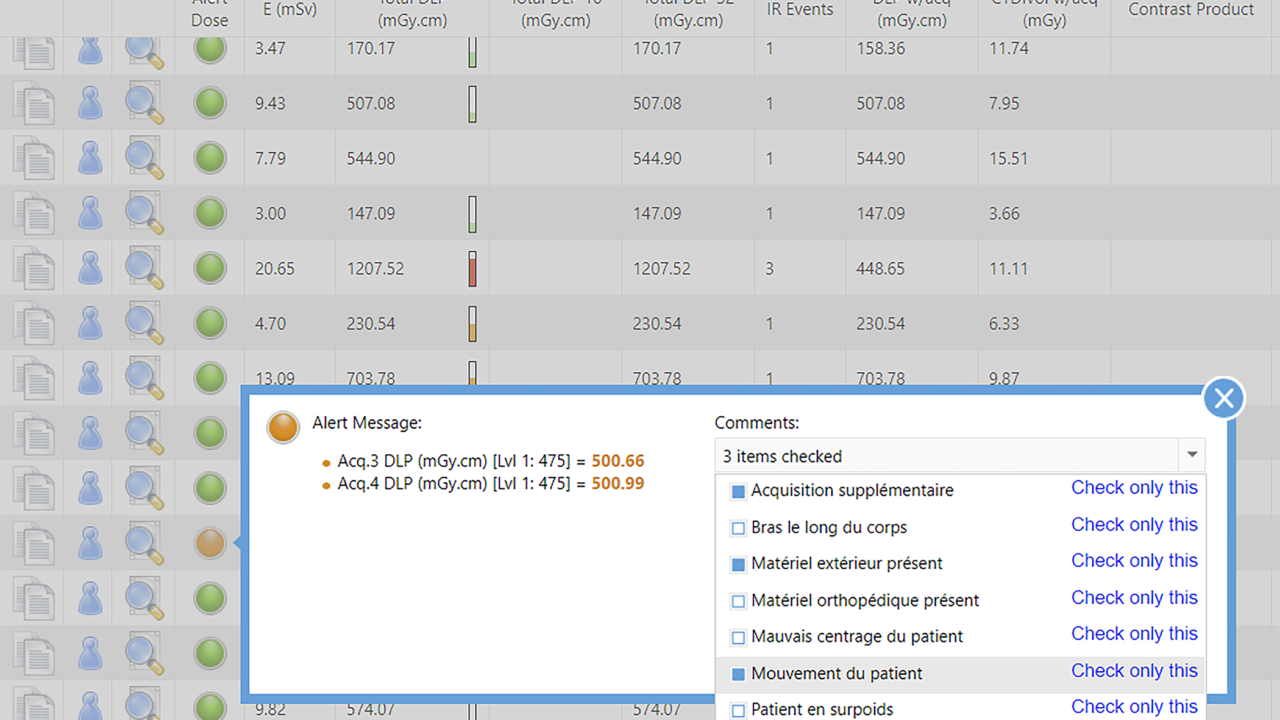Click 'Check only this' for Mouvement du patient
1280x720 pixels.
tap(1134, 671)
